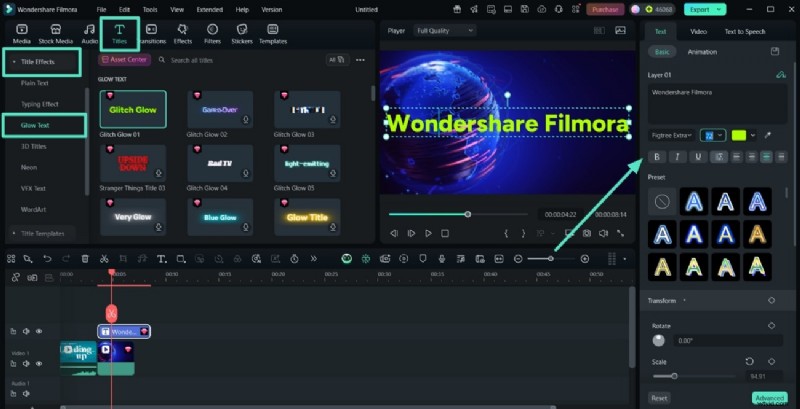Expand the Title Templates section
800x409 pixels.
coord(44,233)
